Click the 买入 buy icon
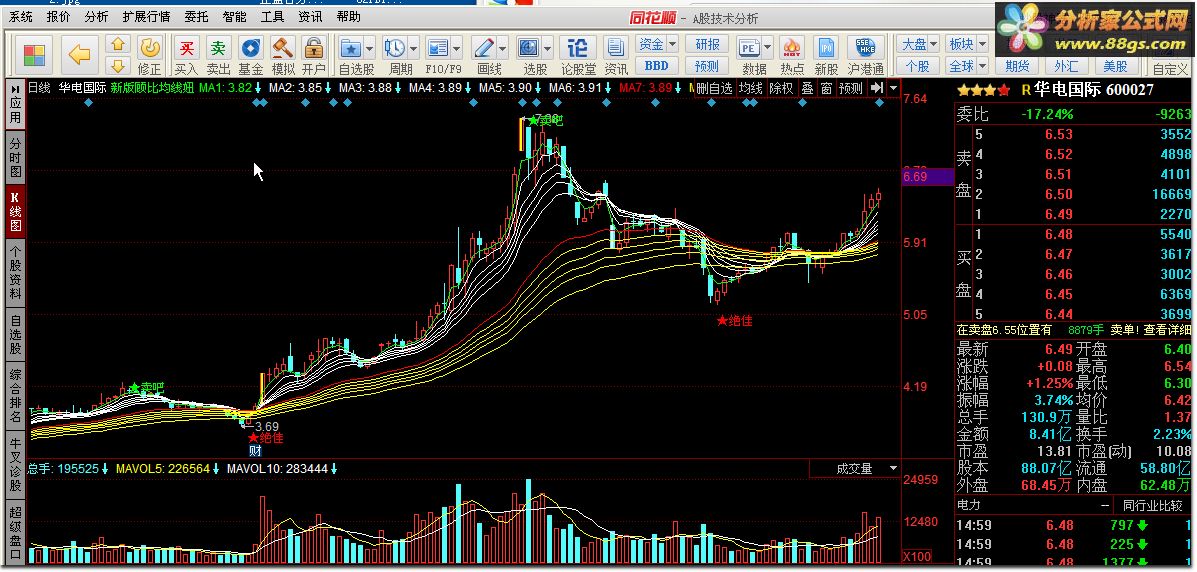 [186, 48]
